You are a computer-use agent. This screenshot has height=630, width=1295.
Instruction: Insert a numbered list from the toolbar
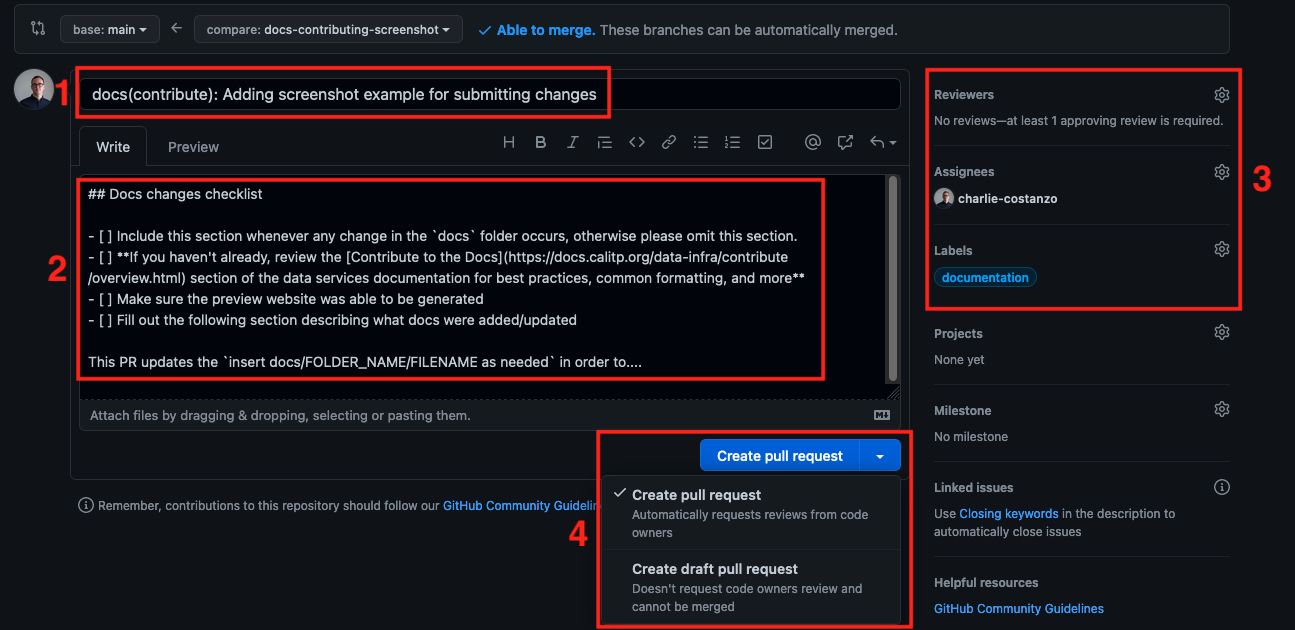732,143
